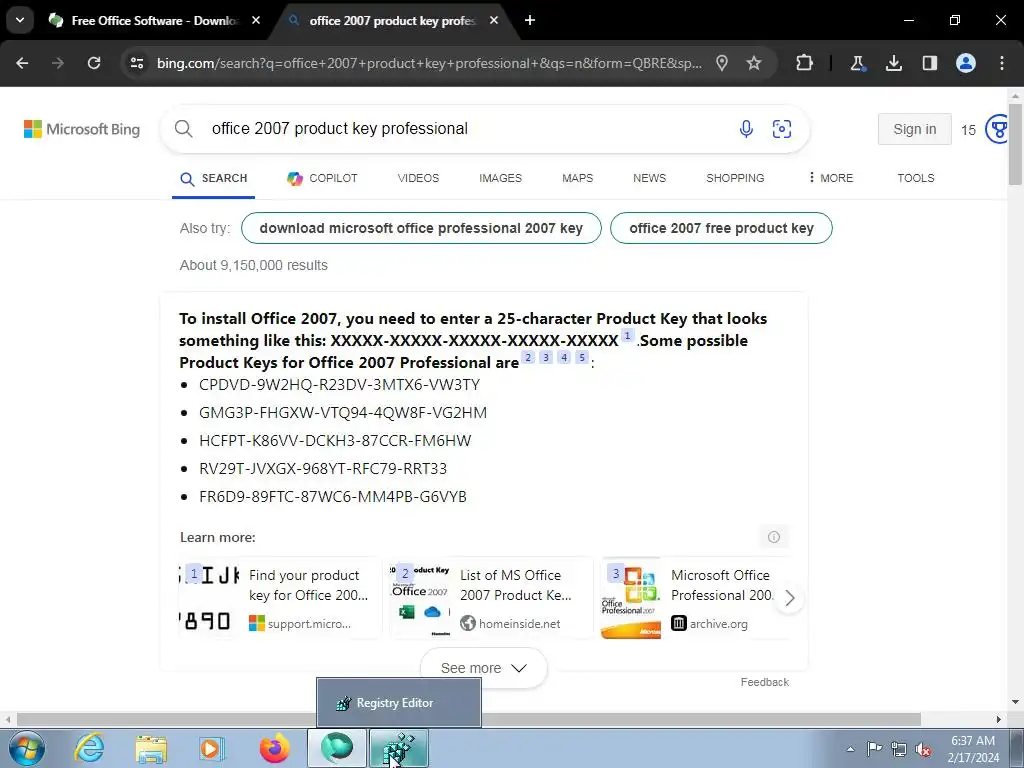Viewport: 1024px width, 768px height.
Task: Open visual search camera icon
Action: pos(782,129)
